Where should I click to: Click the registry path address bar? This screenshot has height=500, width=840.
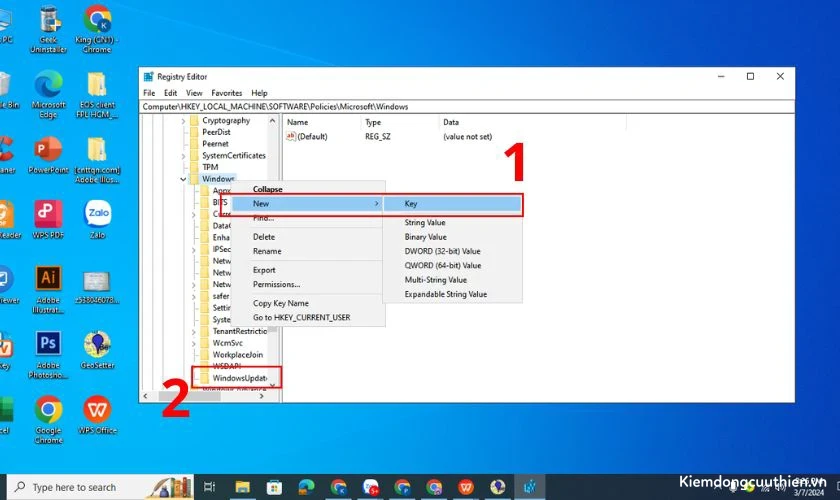pyautogui.click(x=467, y=107)
